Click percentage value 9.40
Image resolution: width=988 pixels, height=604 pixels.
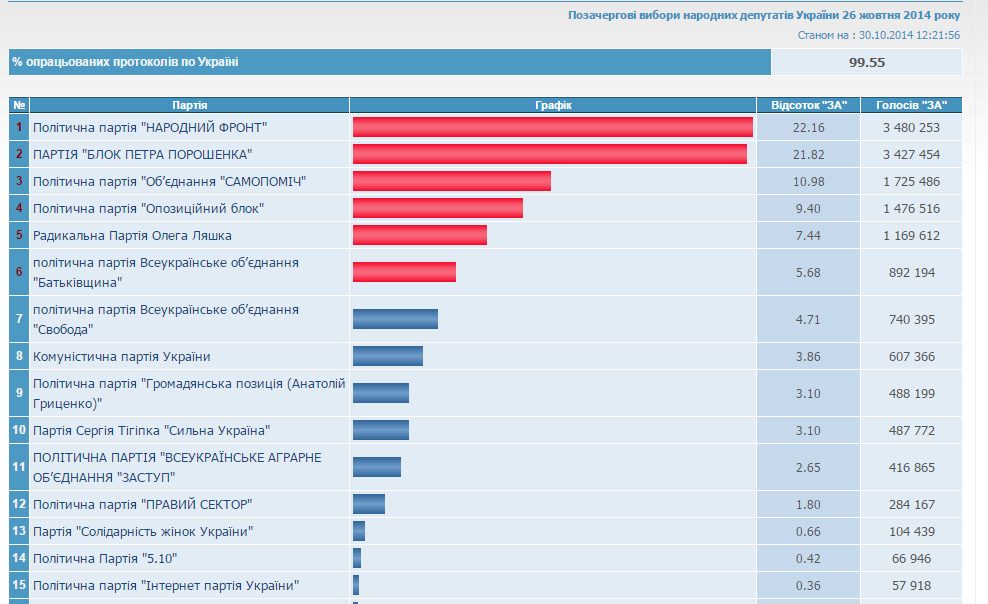(808, 209)
